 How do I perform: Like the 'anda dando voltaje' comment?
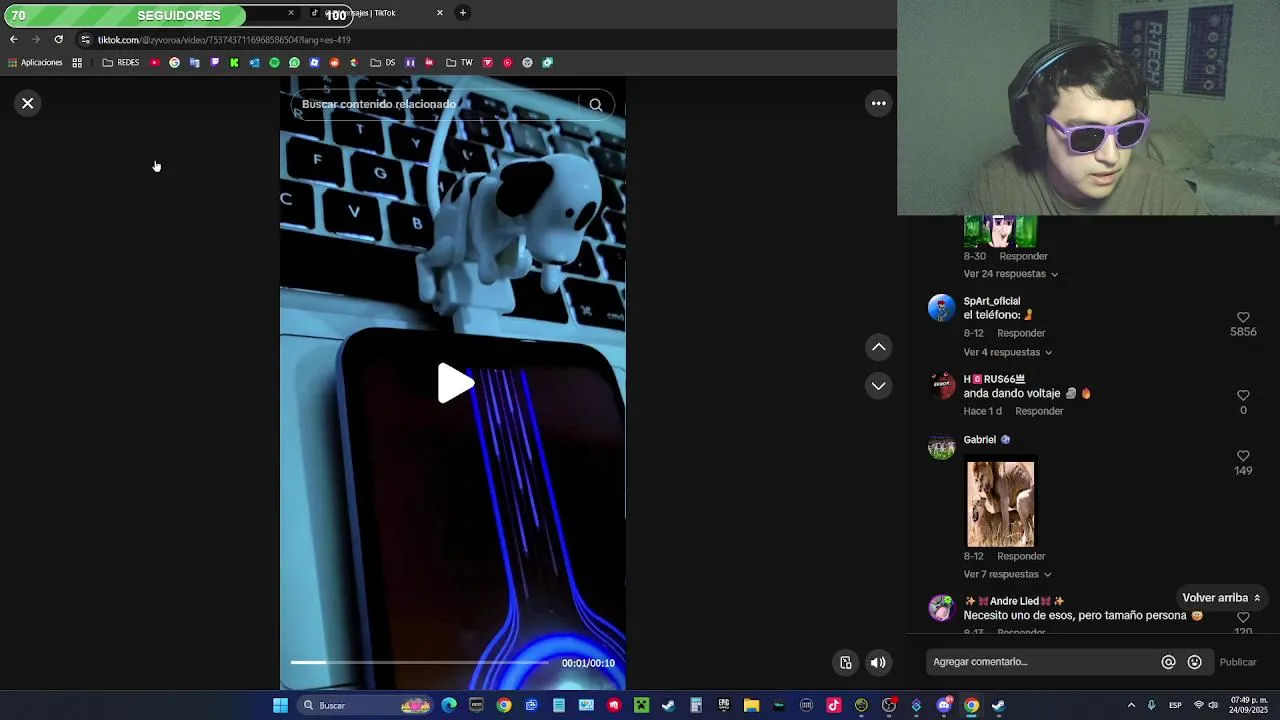pos(1243,396)
